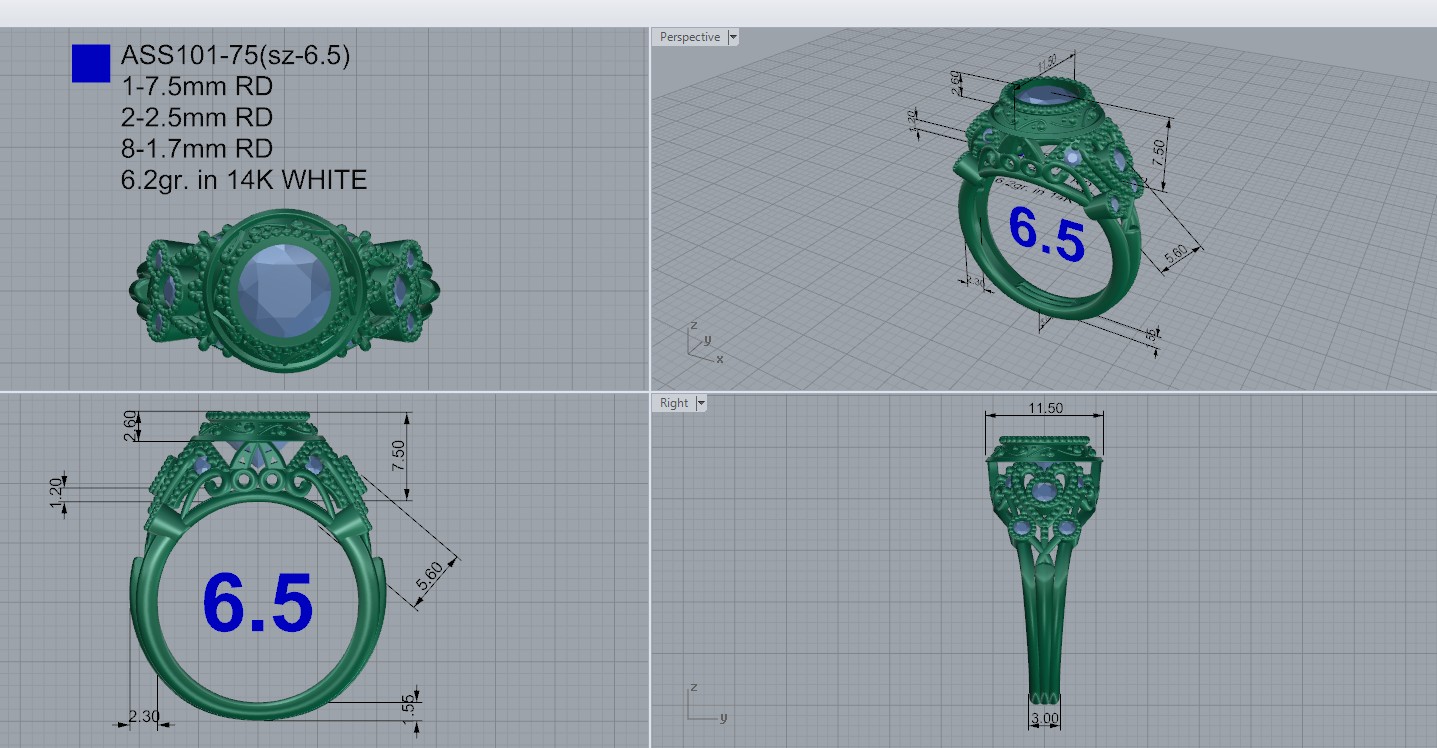
Task: Select the '1-7.5mm RD' text line
Action: 196,87
